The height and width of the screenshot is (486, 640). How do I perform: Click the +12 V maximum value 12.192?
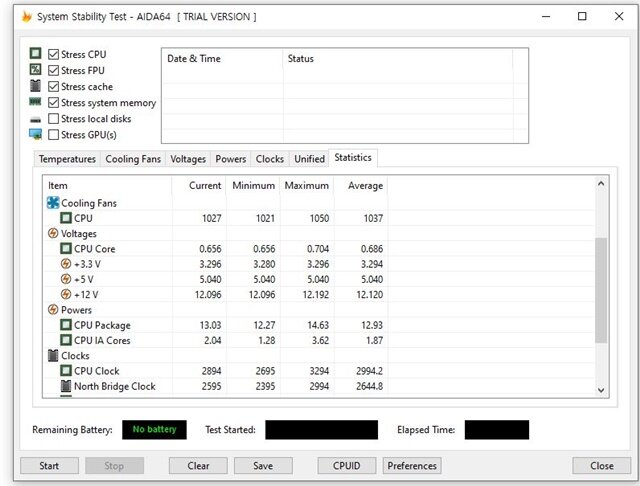(316, 295)
